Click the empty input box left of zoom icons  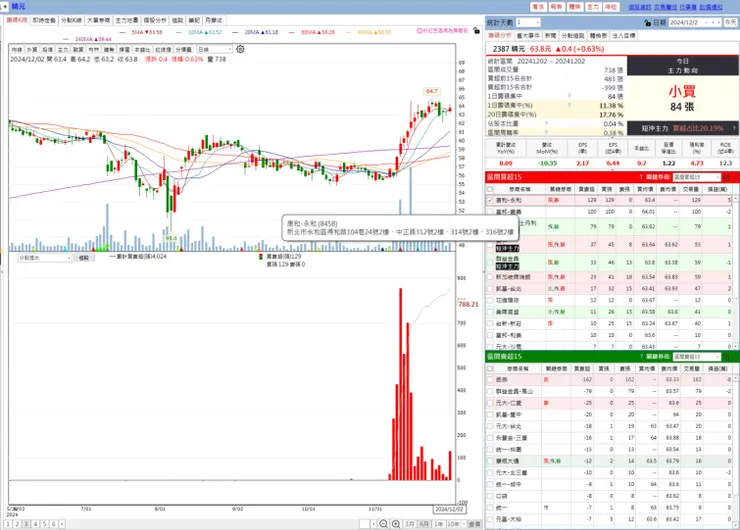point(364,524)
